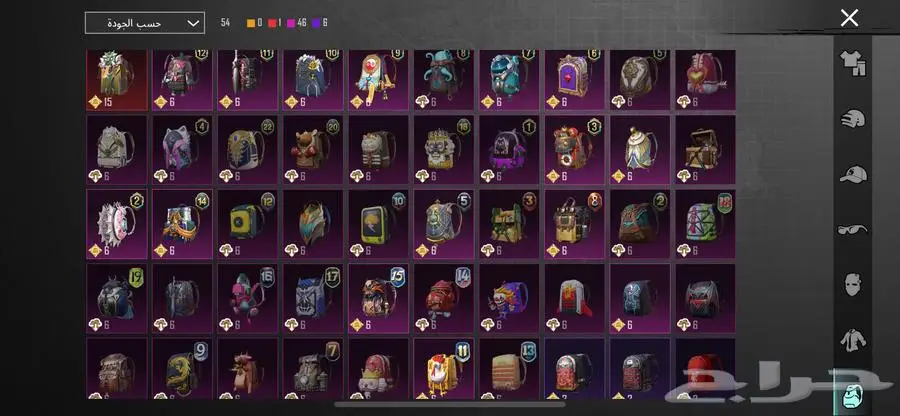Filter by the blue rarity swatch
The height and width of the screenshot is (416, 900).
point(316,23)
